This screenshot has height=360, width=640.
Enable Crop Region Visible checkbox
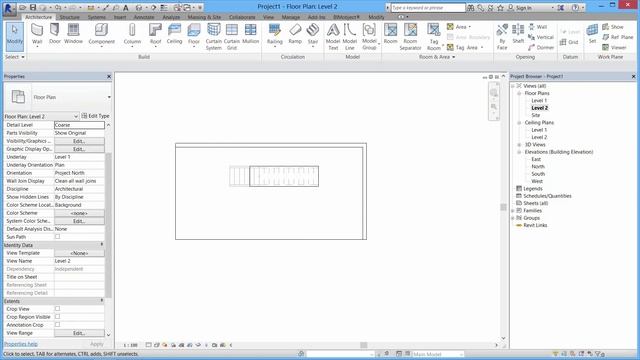coord(58,317)
